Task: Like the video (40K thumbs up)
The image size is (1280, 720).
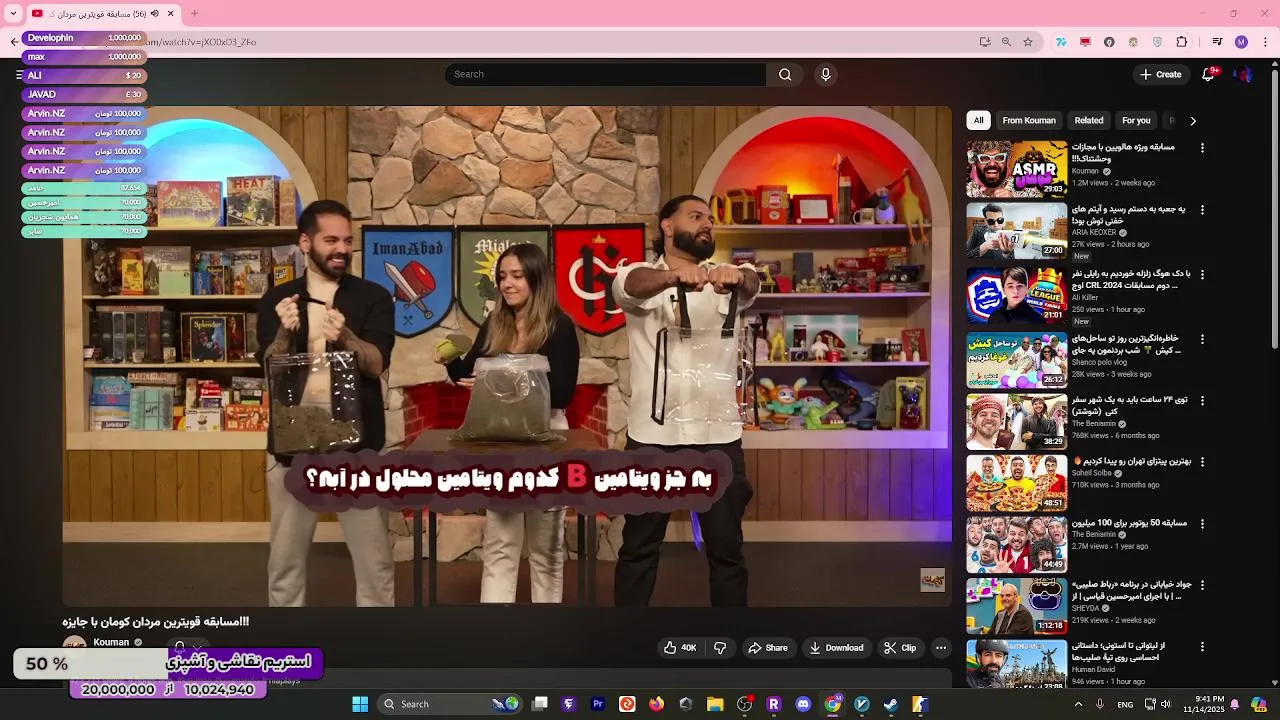Action: tap(680, 648)
